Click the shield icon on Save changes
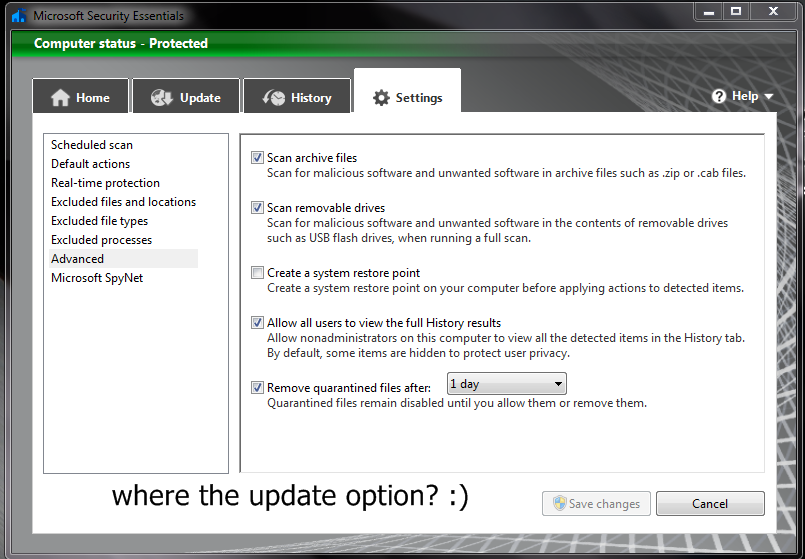The image size is (805, 559). click(x=559, y=503)
